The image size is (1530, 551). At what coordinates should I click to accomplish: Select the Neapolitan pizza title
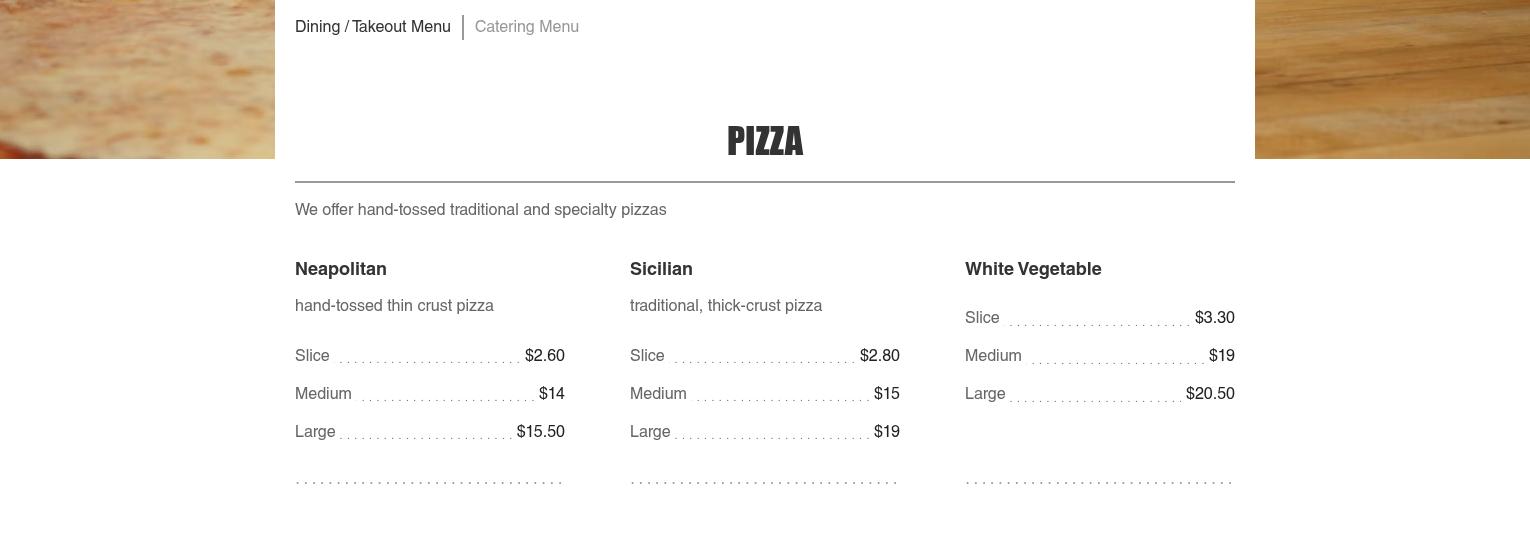point(341,269)
